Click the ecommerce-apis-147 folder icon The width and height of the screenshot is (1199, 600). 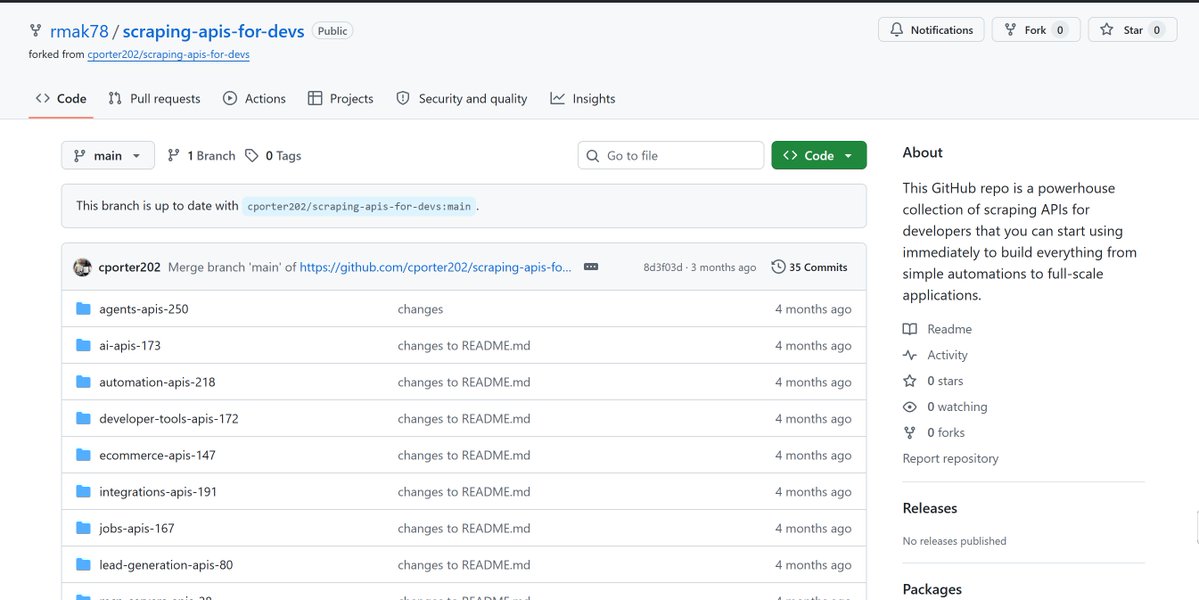pyautogui.click(x=83, y=456)
